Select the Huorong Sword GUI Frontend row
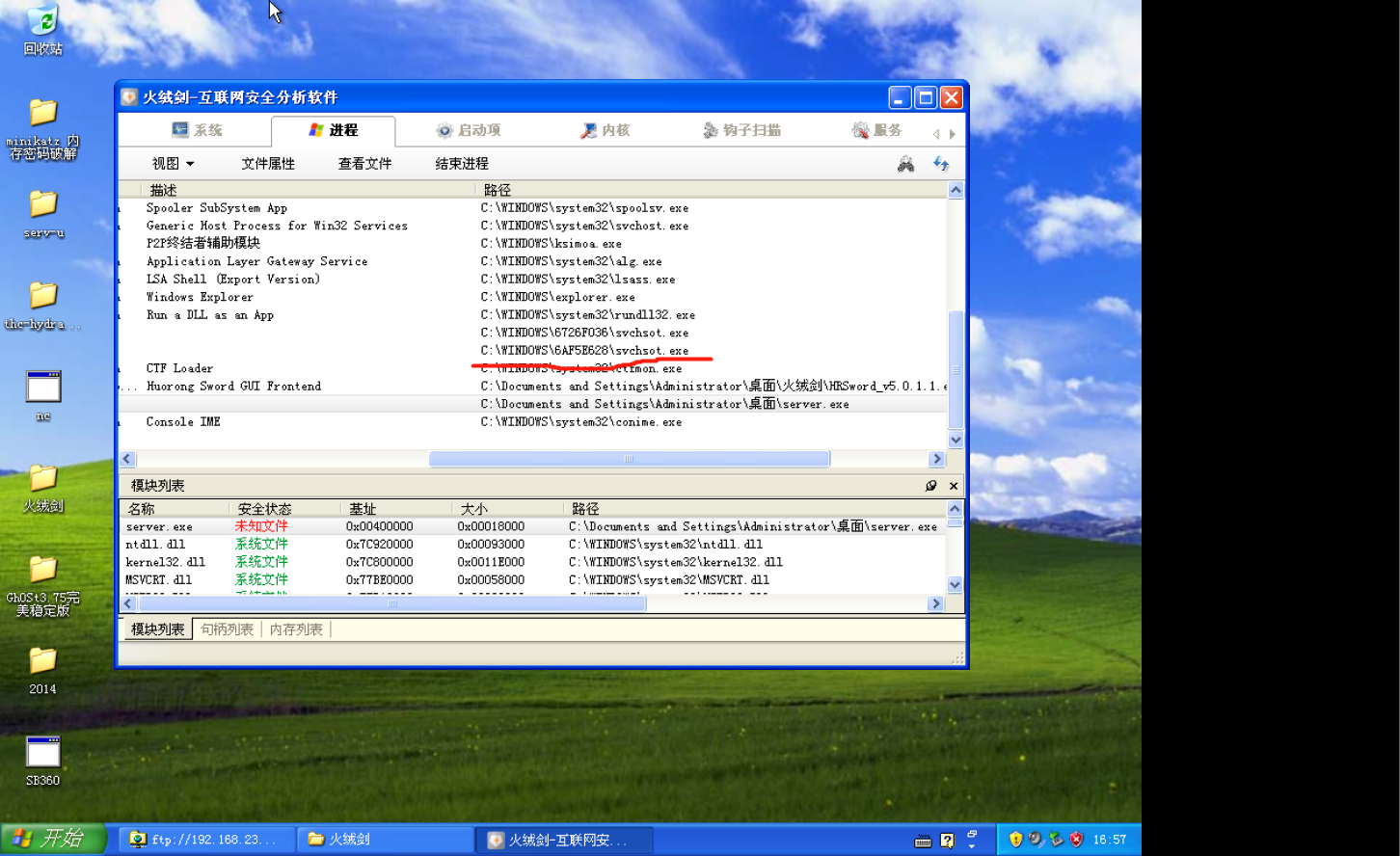This screenshot has width=1400, height=856. (x=533, y=387)
